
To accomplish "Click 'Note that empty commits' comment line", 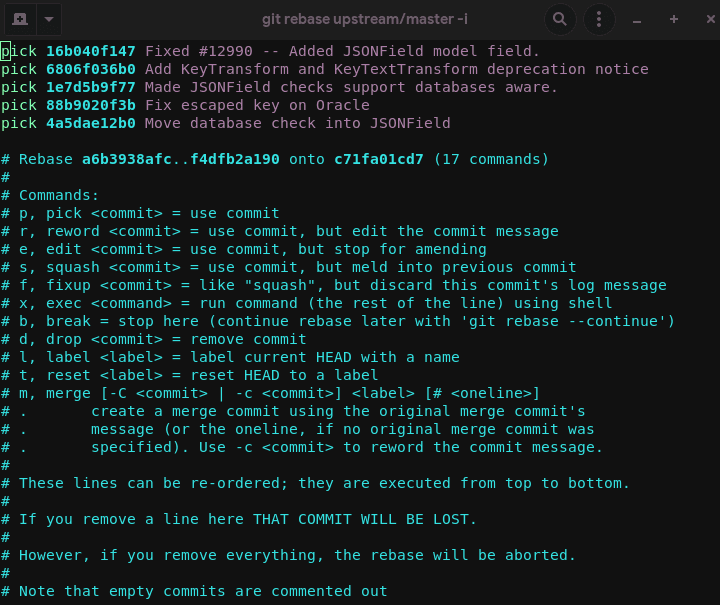I will 202,591.
